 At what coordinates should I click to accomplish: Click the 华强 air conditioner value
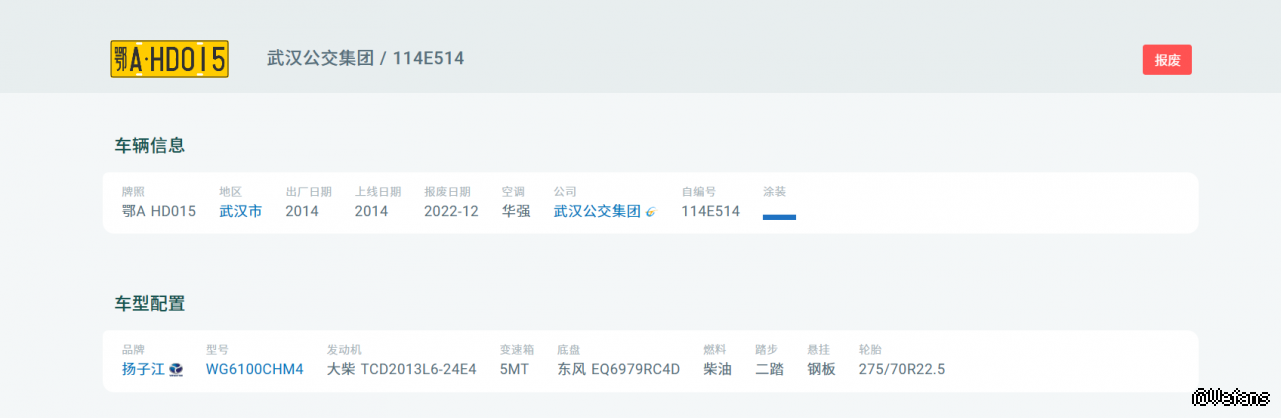[516, 211]
